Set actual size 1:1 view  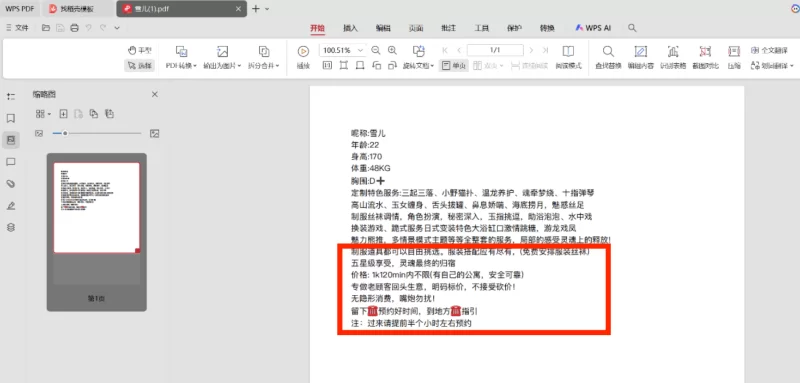(327, 65)
